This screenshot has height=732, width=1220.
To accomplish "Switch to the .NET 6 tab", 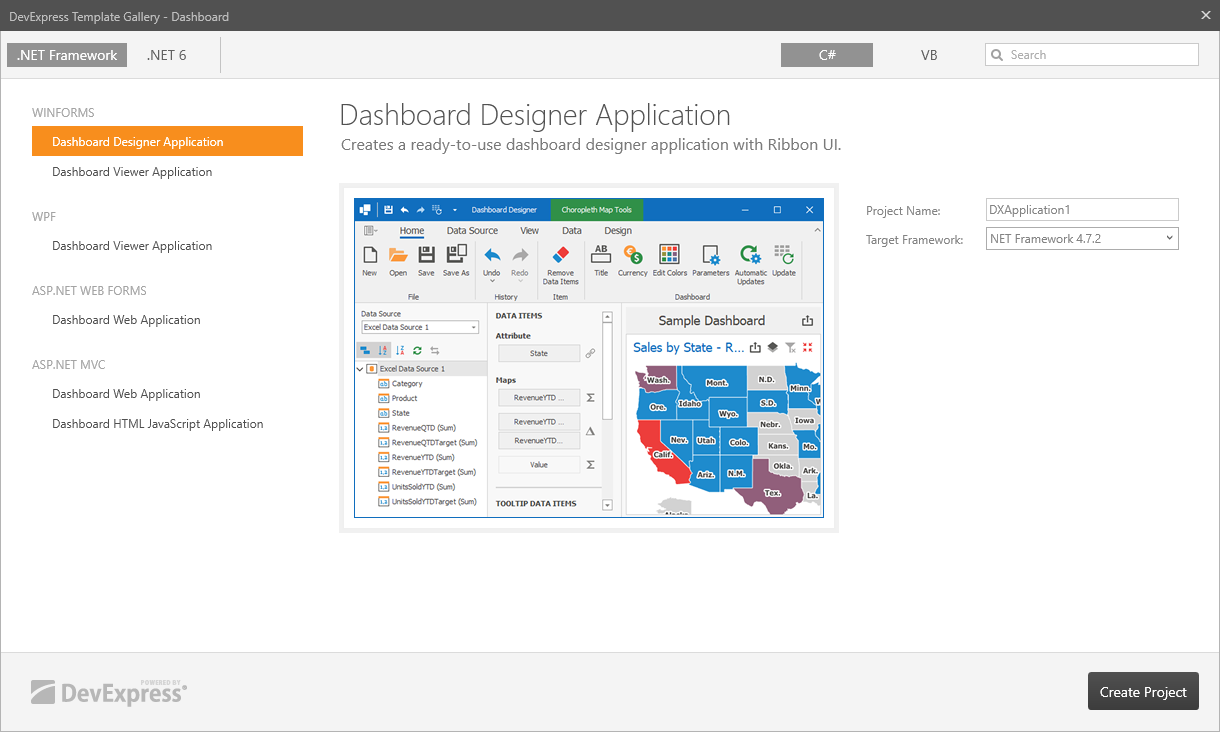I will 166,55.
